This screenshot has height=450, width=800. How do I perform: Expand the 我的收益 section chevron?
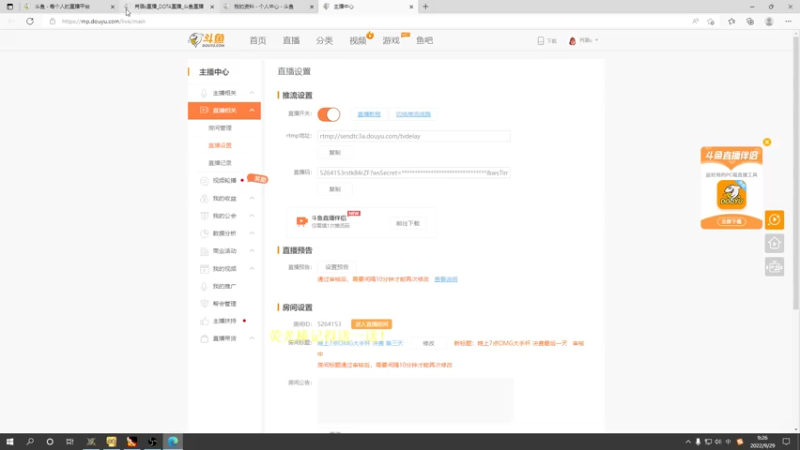tap(252, 198)
